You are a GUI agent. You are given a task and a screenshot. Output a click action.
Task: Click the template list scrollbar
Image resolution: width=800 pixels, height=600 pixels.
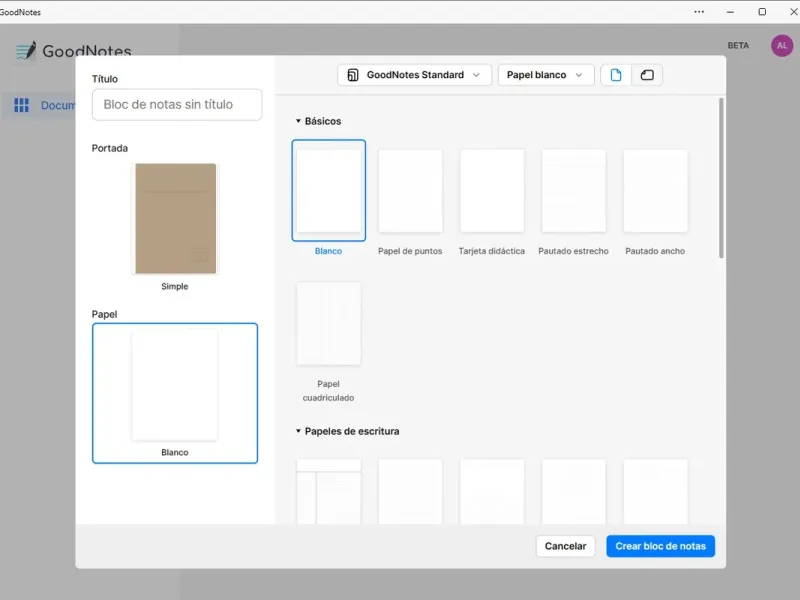tap(721, 178)
